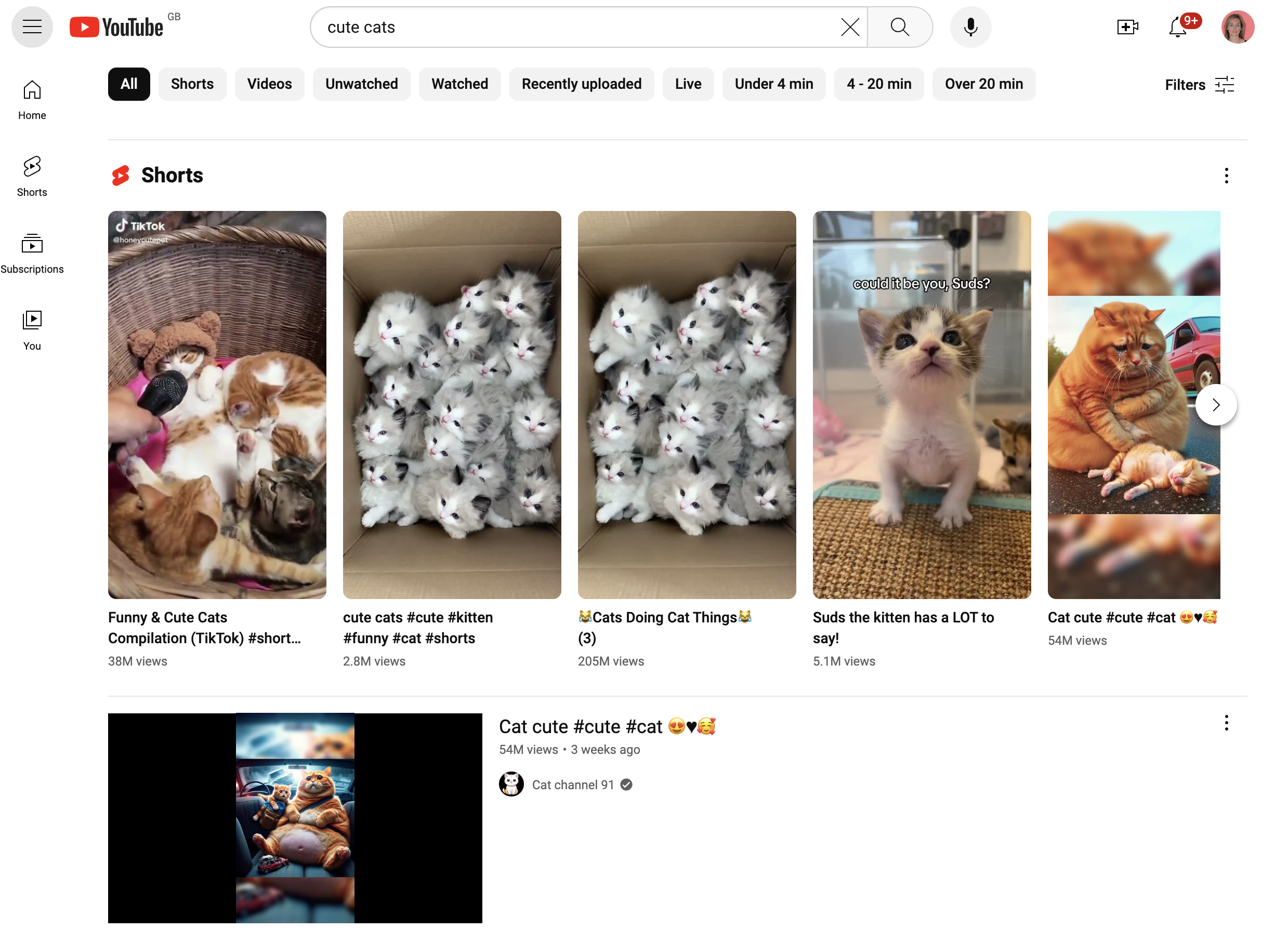This screenshot has width=1288, height=930.
Task: Toggle the Unwatched filter chip
Action: 361,84
